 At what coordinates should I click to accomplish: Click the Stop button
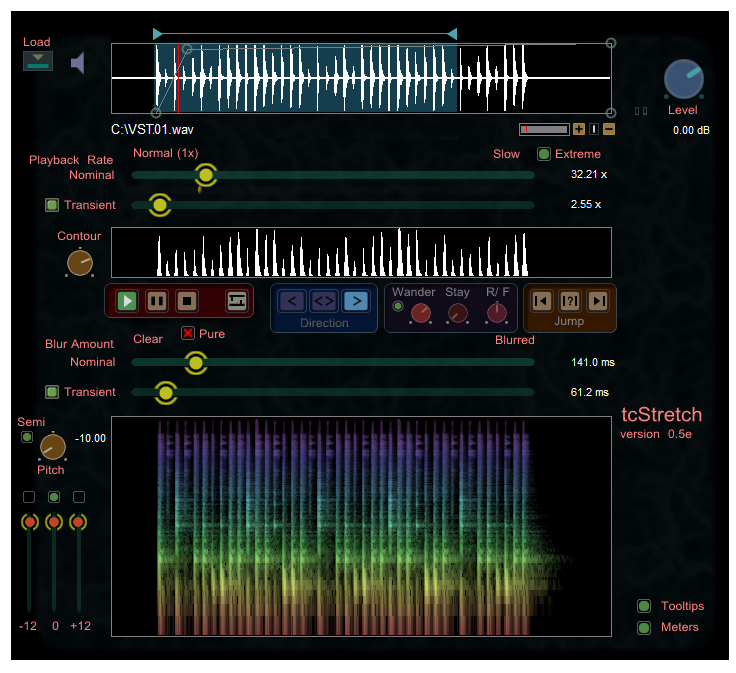pyautogui.click(x=187, y=301)
